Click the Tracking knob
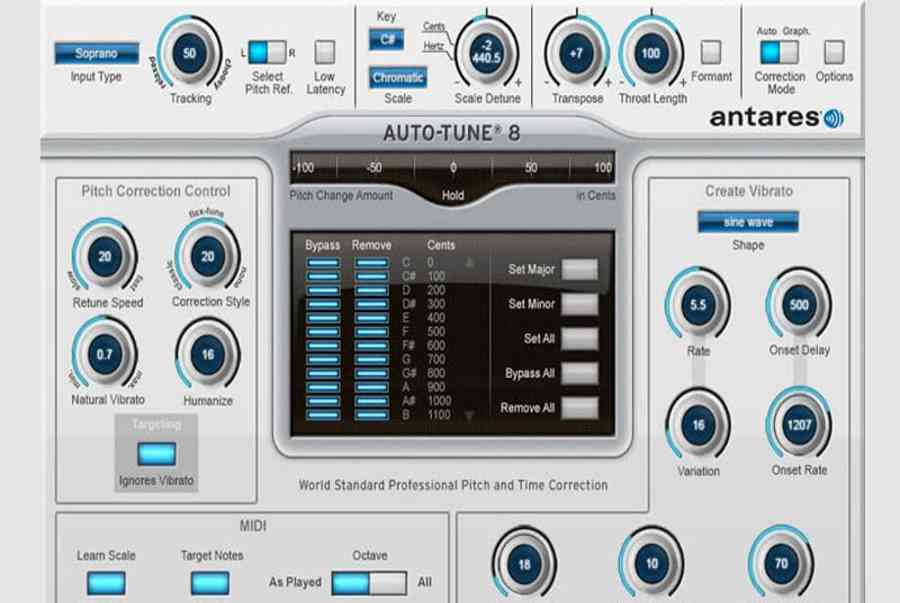This screenshot has width=900, height=603. (189, 53)
